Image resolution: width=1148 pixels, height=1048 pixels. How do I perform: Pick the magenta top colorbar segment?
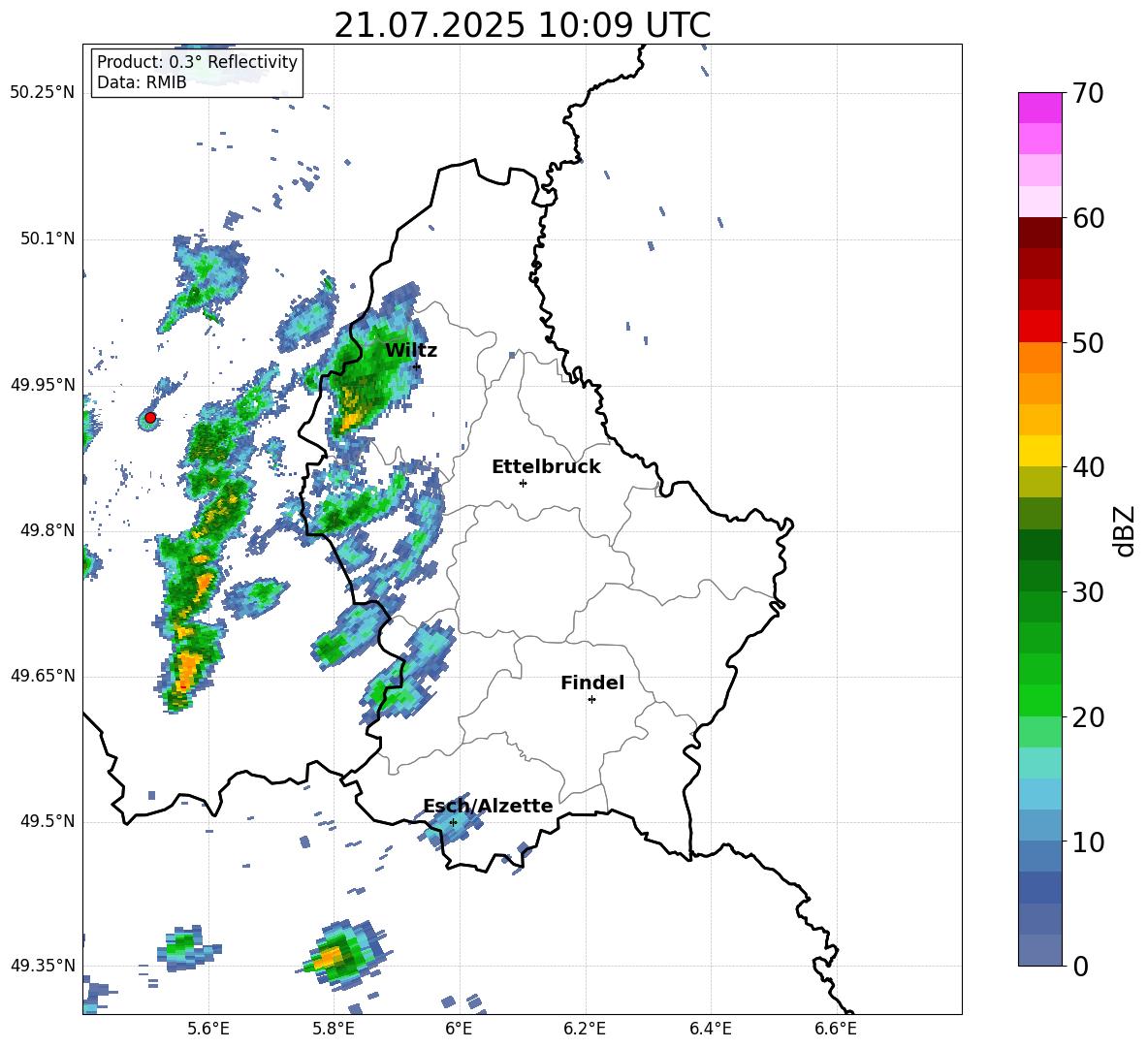click(x=1039, y=108)
